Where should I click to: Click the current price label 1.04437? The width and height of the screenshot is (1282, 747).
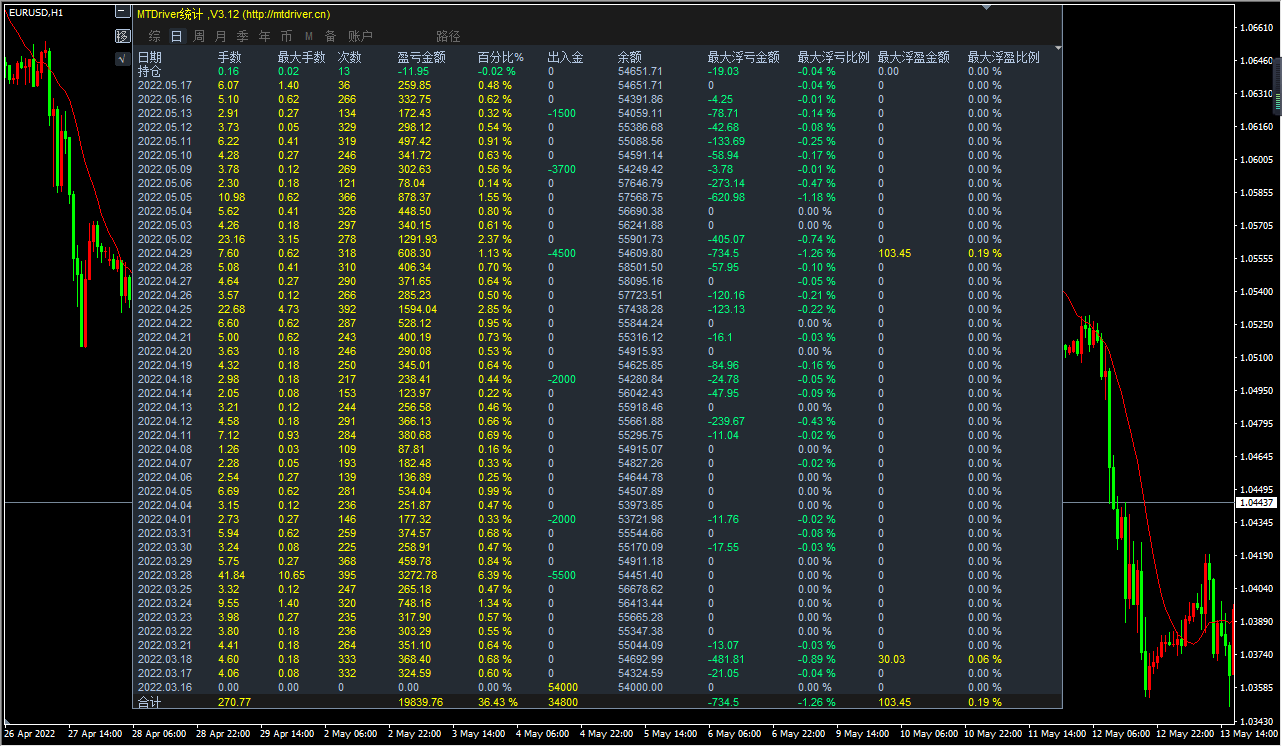(x=1256, y=502)
